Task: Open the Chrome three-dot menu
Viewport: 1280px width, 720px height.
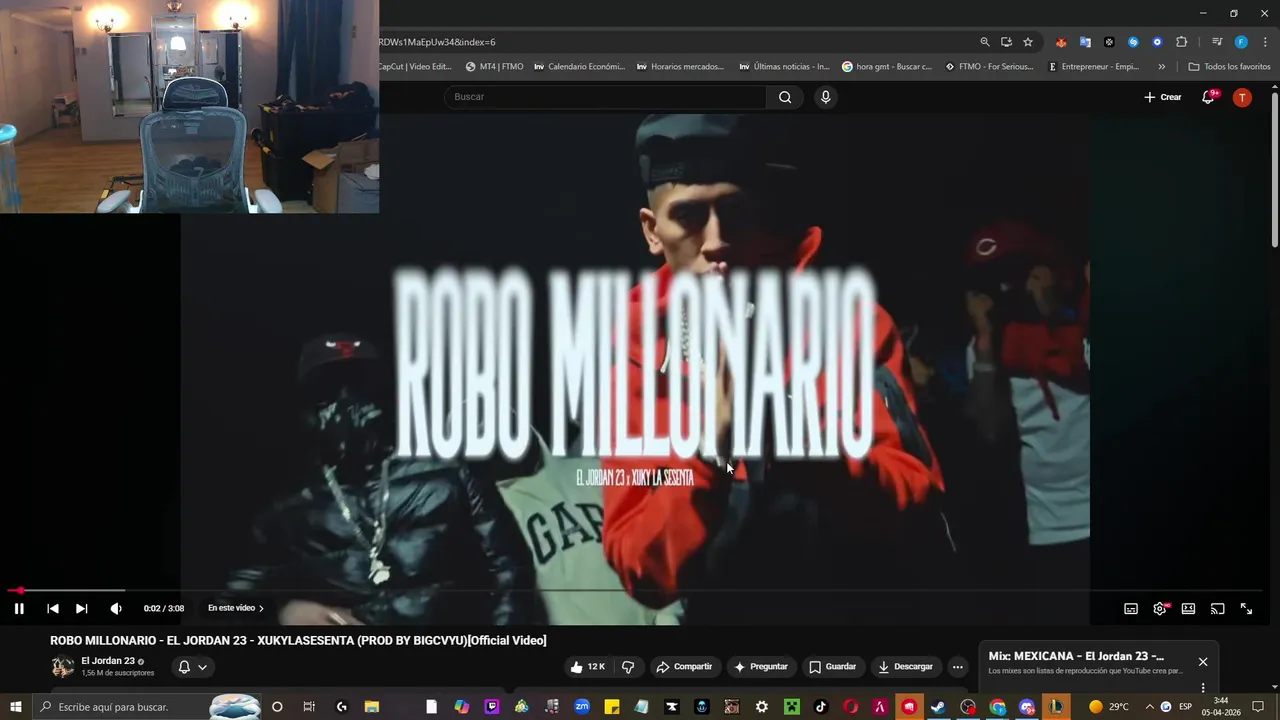Action: [1265, 42]
